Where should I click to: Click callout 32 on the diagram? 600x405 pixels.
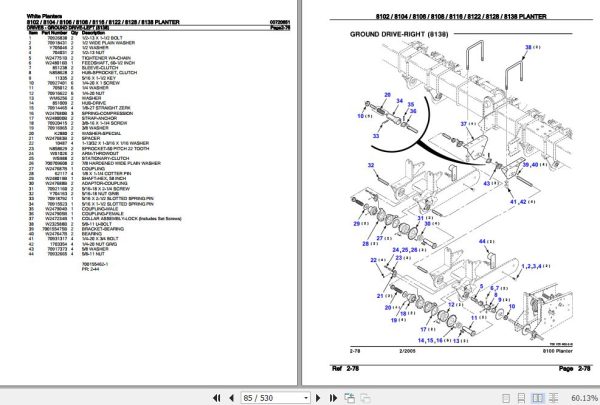[x=371, y=165]
